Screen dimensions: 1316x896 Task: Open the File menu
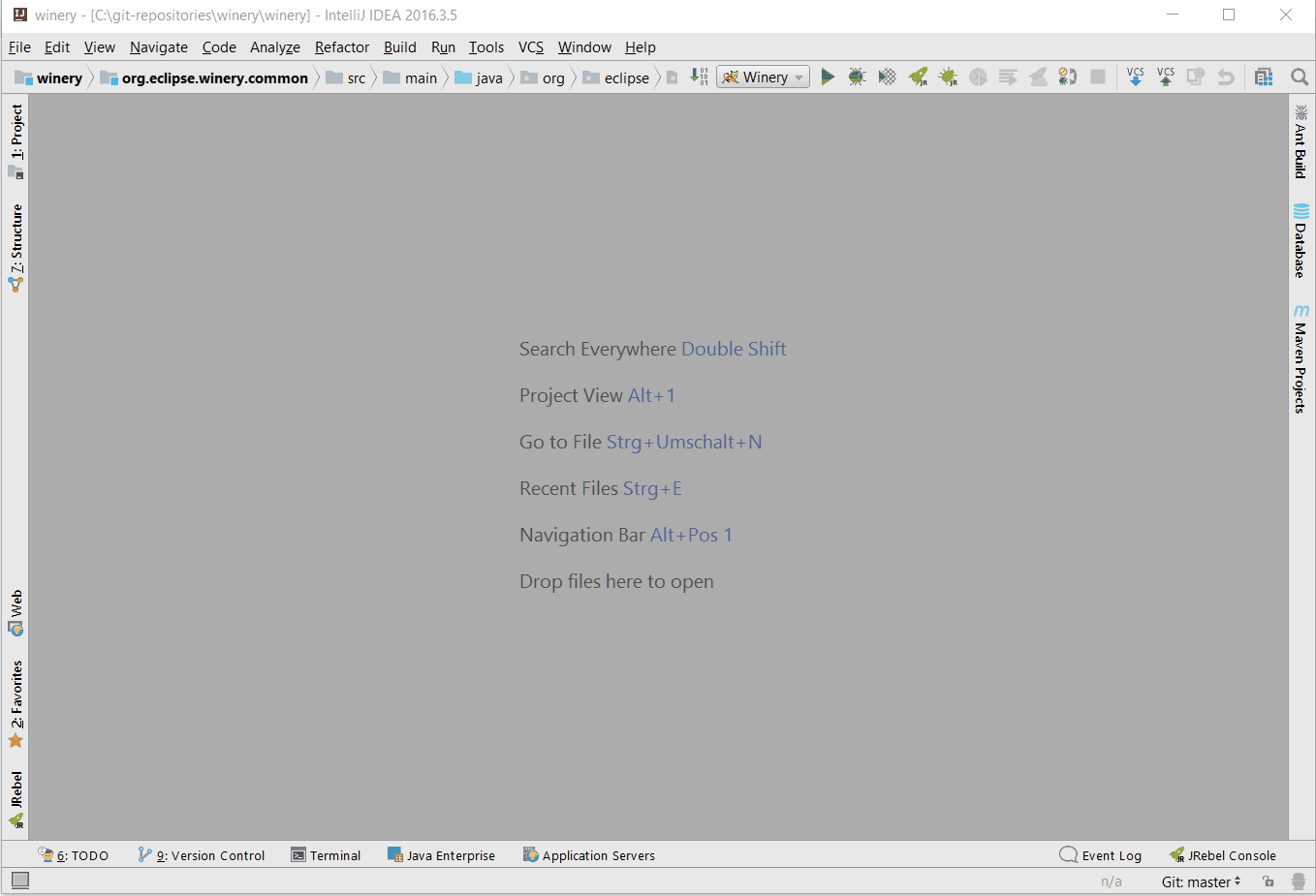pos(19,46)
